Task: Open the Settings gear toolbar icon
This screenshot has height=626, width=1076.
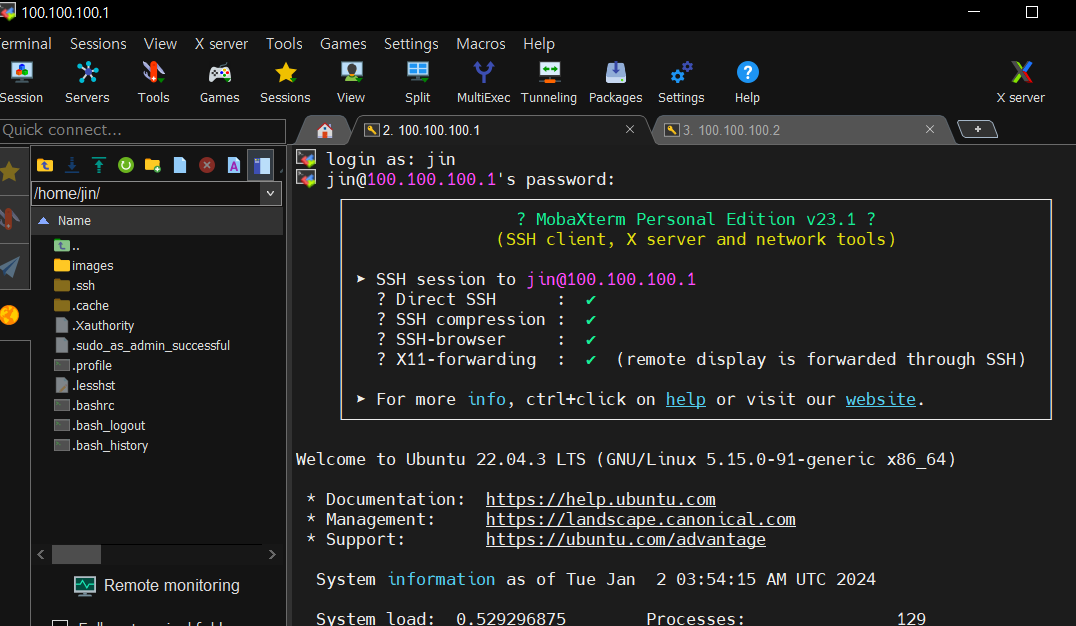Action: (x=681, y=82)
